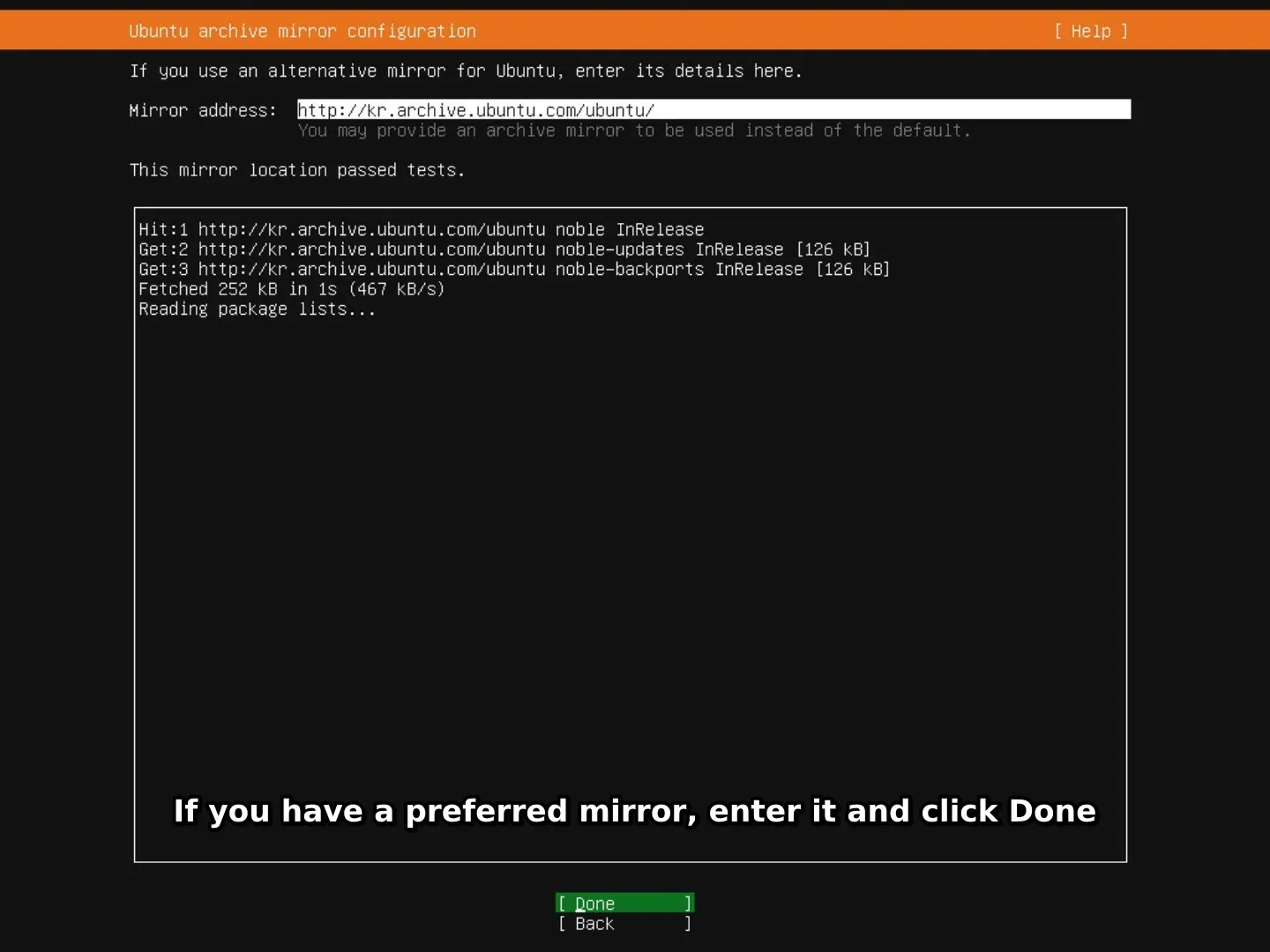Open the Help menu in header
The image size is (1270, 952).
click(x=1091, y=31)
